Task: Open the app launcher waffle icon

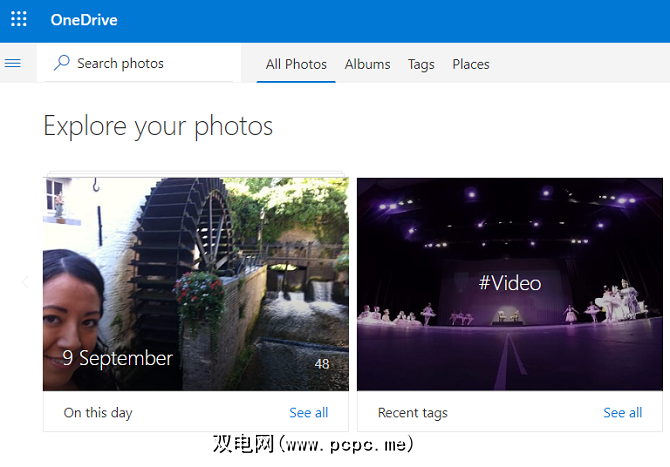Action: 18,19
